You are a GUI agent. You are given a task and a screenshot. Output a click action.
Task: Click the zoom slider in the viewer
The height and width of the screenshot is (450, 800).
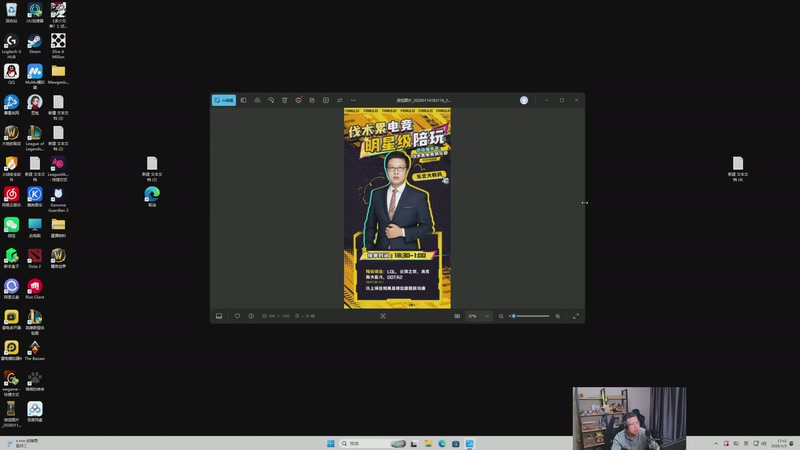coord(531,316)
